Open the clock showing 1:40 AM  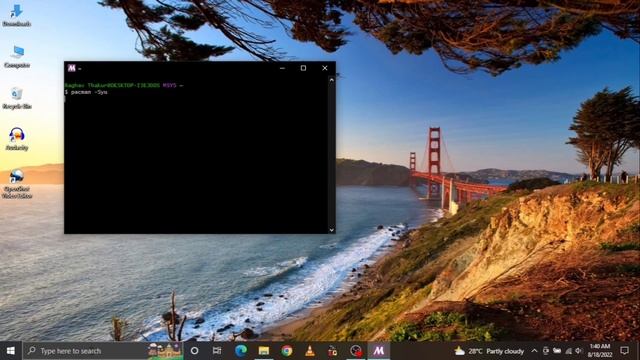point(600,351)
